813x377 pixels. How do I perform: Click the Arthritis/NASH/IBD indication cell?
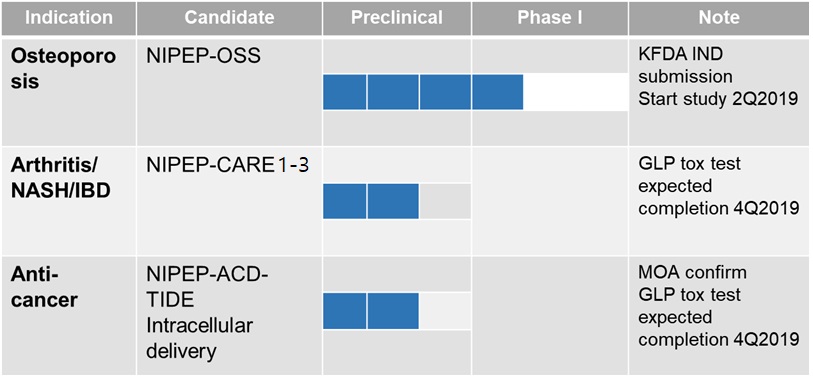pos(68,201)
